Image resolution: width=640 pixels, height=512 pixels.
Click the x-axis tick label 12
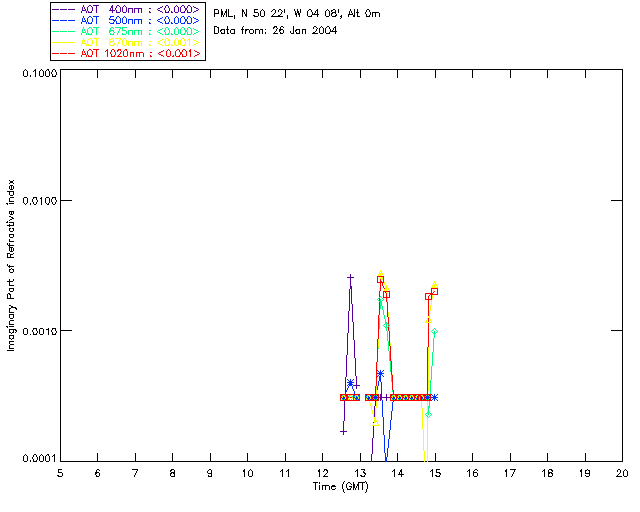tap(322, 473)
